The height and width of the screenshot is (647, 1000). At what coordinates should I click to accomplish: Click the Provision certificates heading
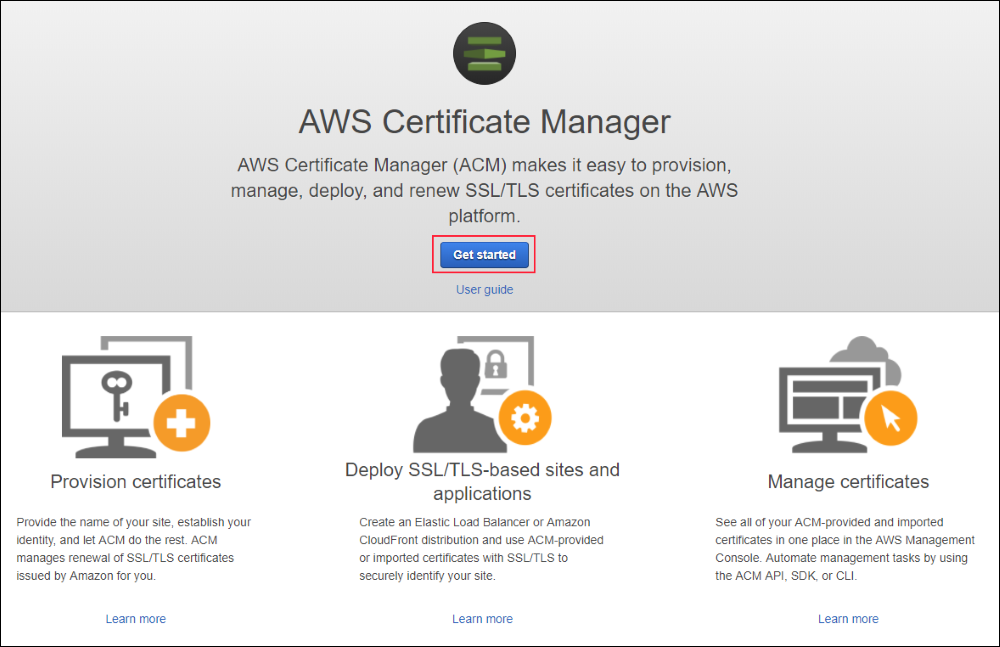pos(136,482)
